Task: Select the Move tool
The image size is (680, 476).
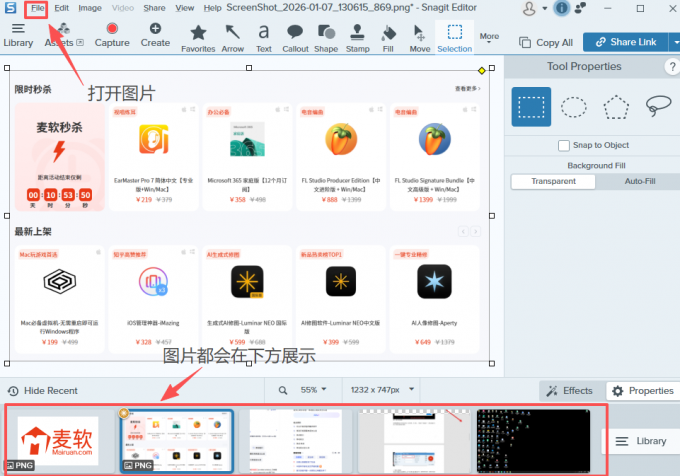Action: [x=420, y=39]
